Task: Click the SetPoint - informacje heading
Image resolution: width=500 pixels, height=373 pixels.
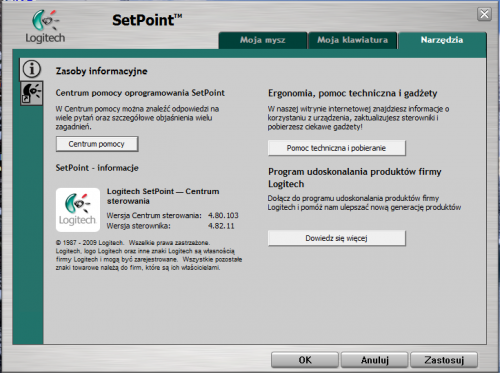Action: (97, 168)
